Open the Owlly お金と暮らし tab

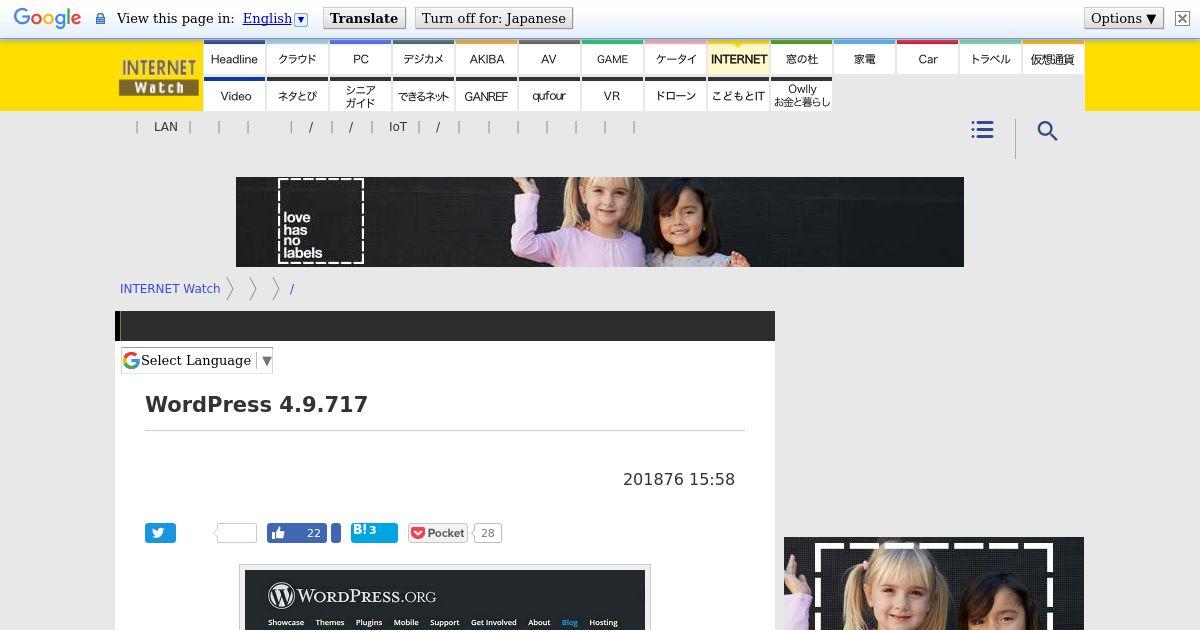[x=801, y=95]
